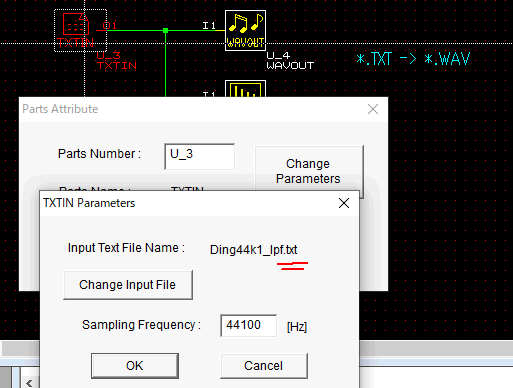This screenshot has height=388, width=513.
Task: Focus the Sampling Frequency field with 44100
Action: (x=248, y=325)
